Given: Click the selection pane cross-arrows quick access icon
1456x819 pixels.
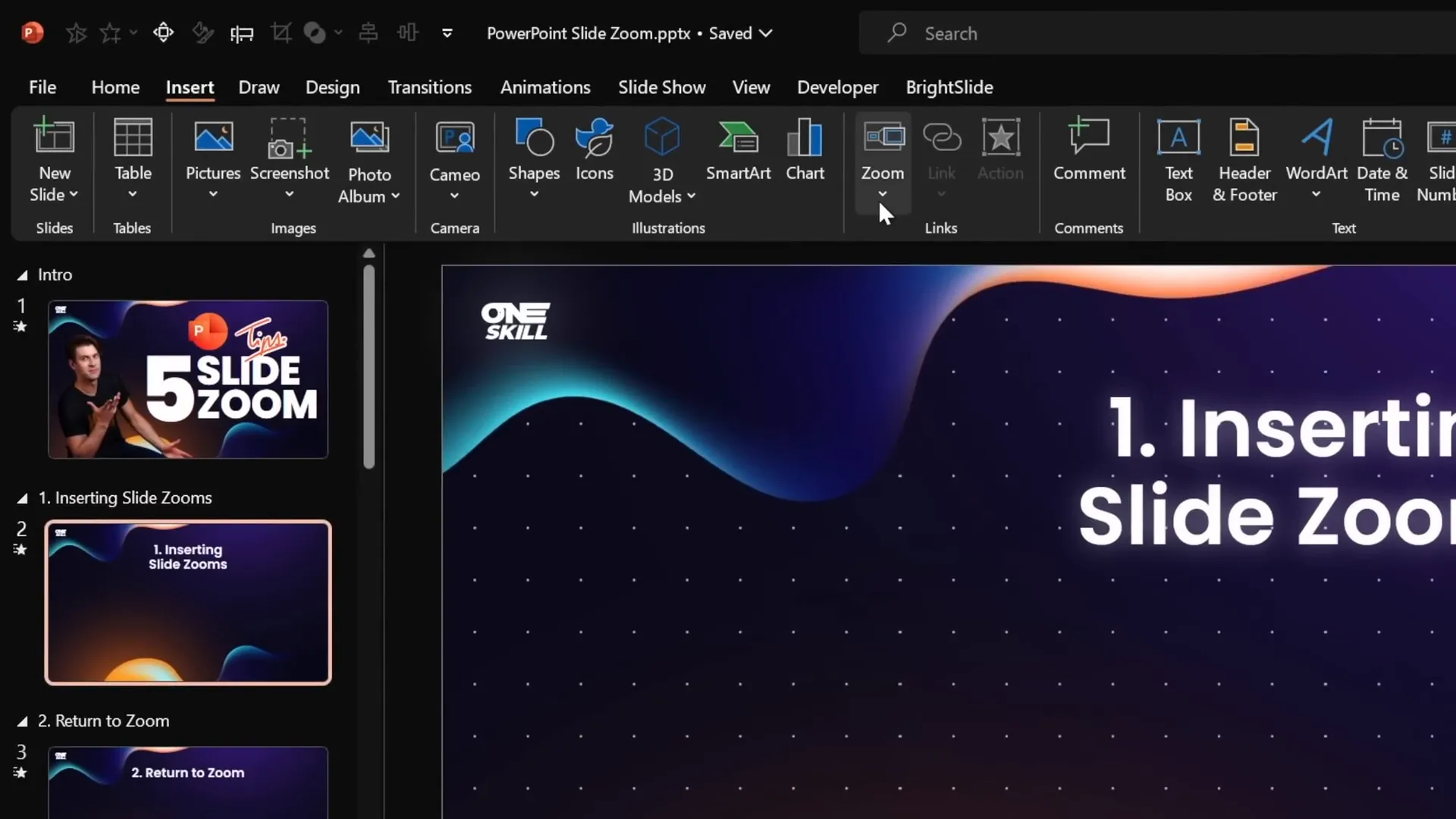Looking at the screenshot, I should 163,33.
